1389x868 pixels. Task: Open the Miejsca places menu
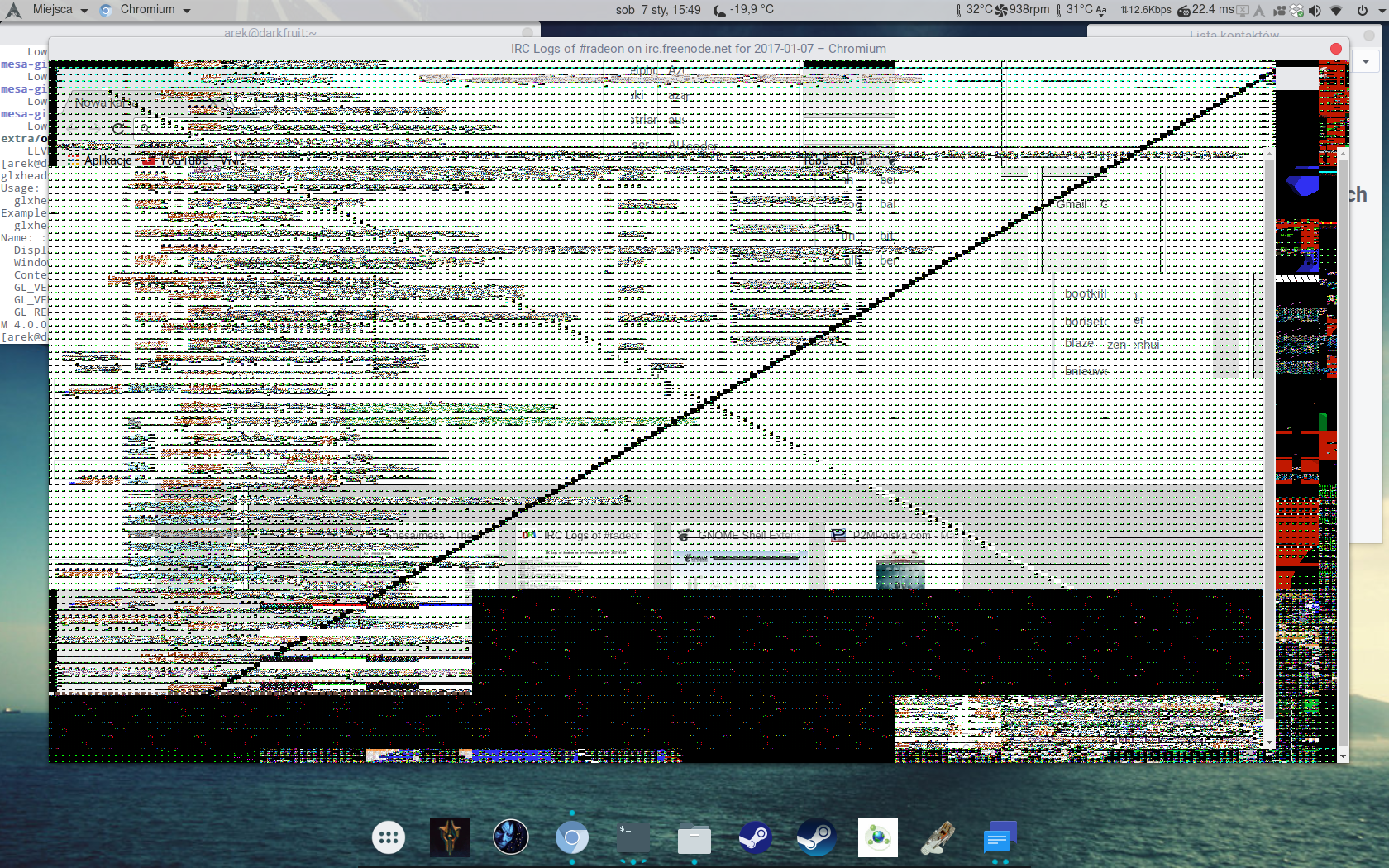click(60, 10)
